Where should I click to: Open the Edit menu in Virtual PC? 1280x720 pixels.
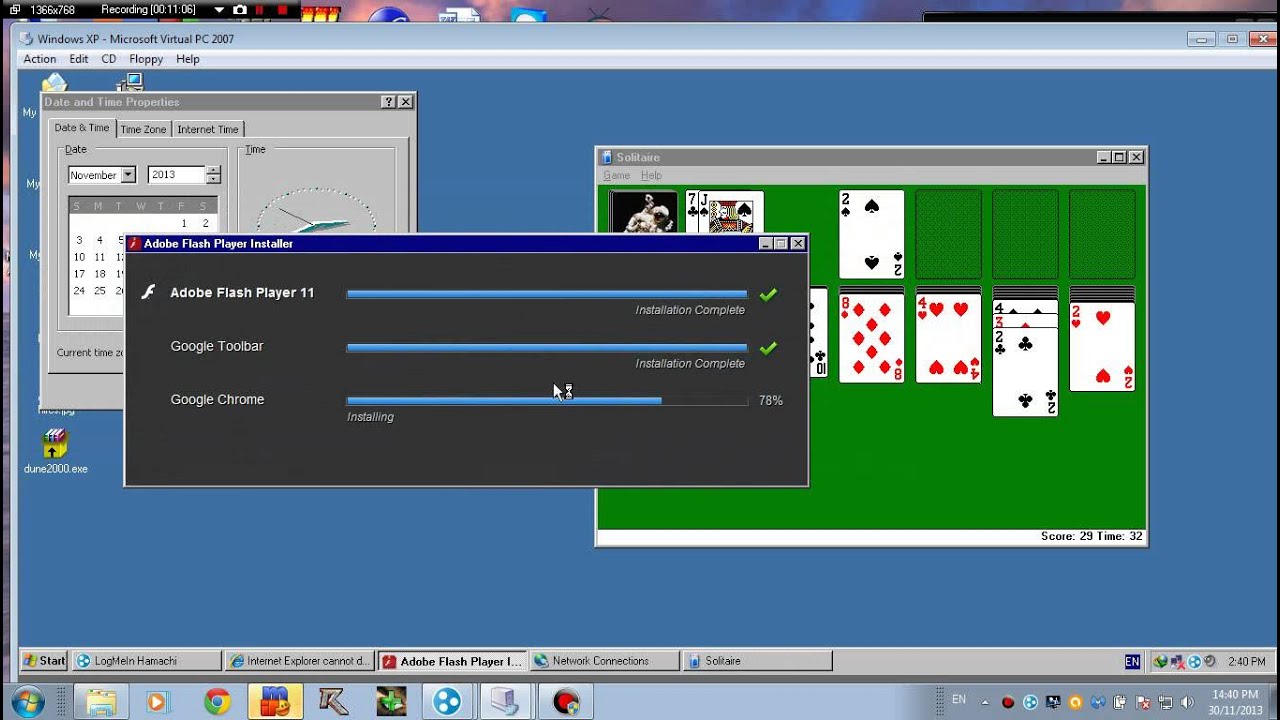79,59
